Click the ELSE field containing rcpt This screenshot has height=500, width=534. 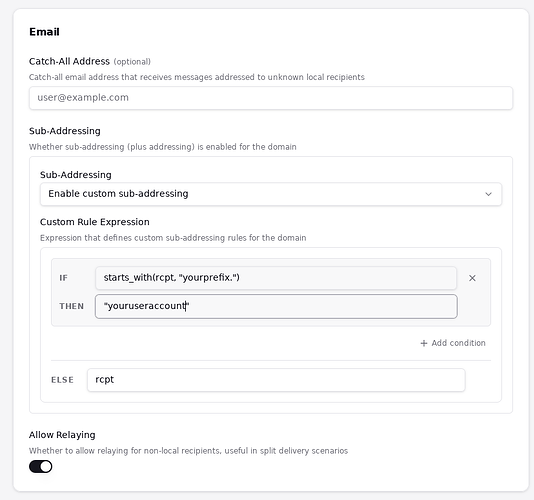276,380
